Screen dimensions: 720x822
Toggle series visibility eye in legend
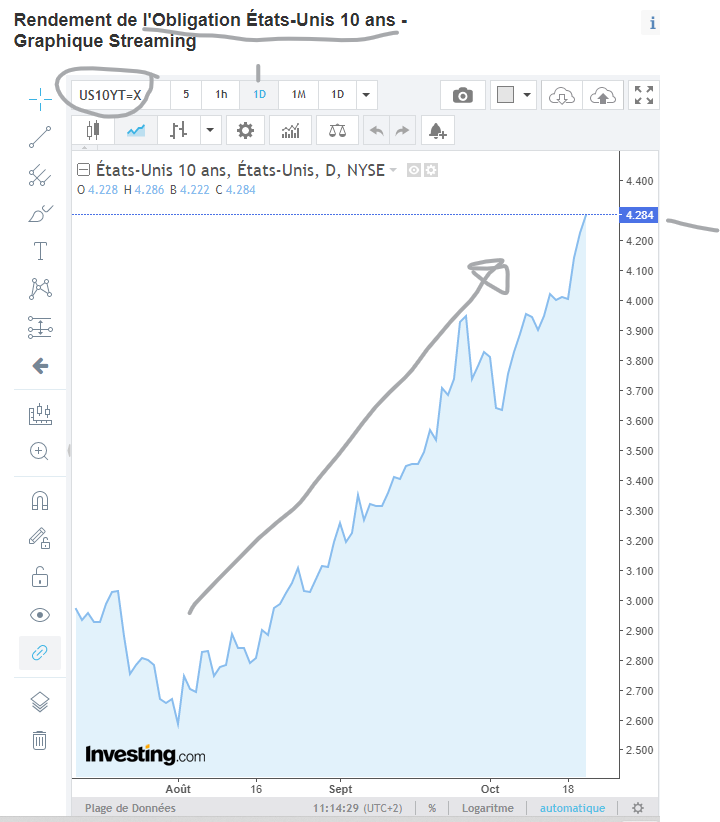414,170
